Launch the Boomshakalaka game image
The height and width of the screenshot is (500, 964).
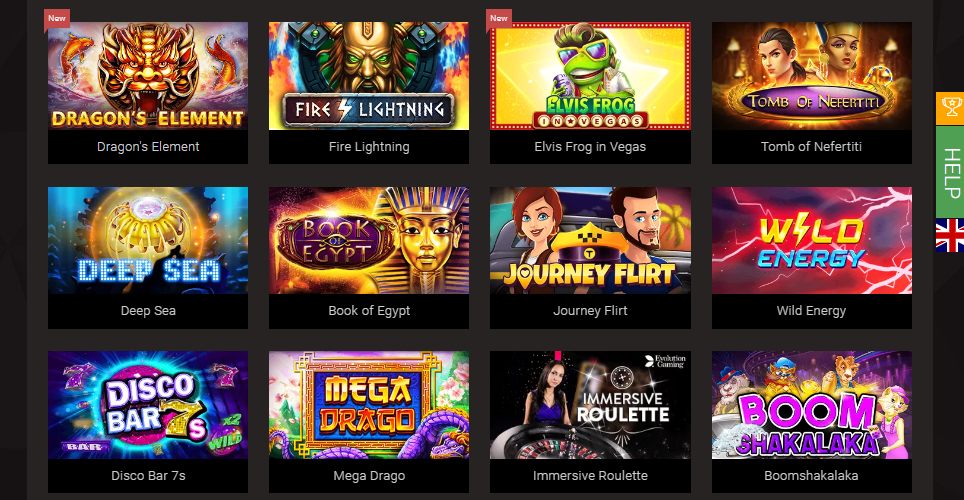pos(812,405)
